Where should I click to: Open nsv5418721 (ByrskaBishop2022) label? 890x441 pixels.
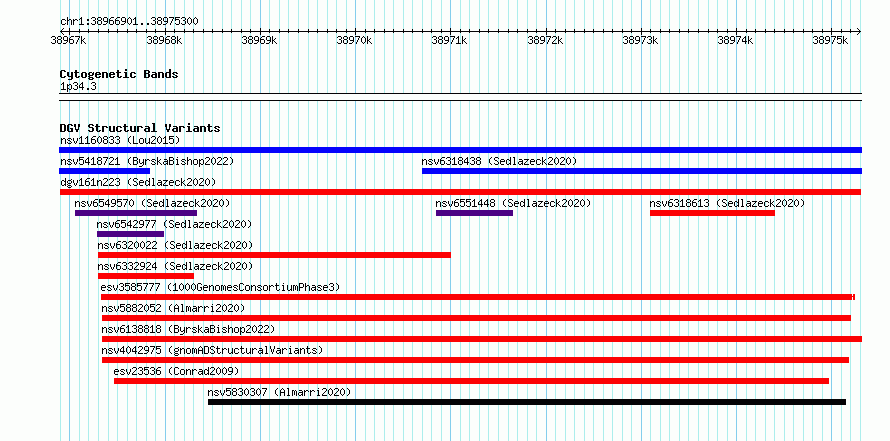[x=146, y=161]
